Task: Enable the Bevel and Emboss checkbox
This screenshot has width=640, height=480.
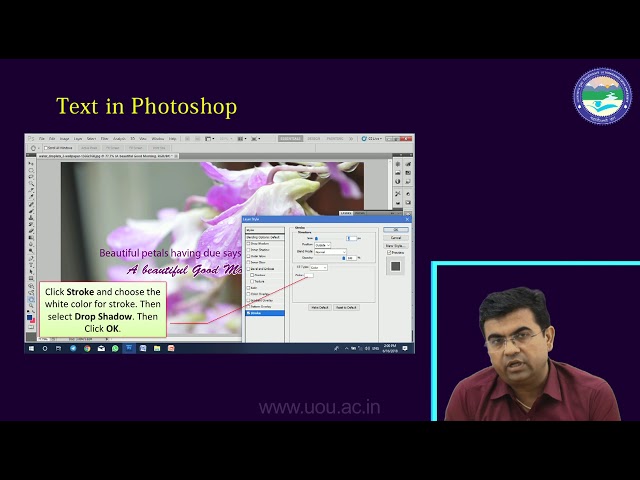Action: click(248, 269)
